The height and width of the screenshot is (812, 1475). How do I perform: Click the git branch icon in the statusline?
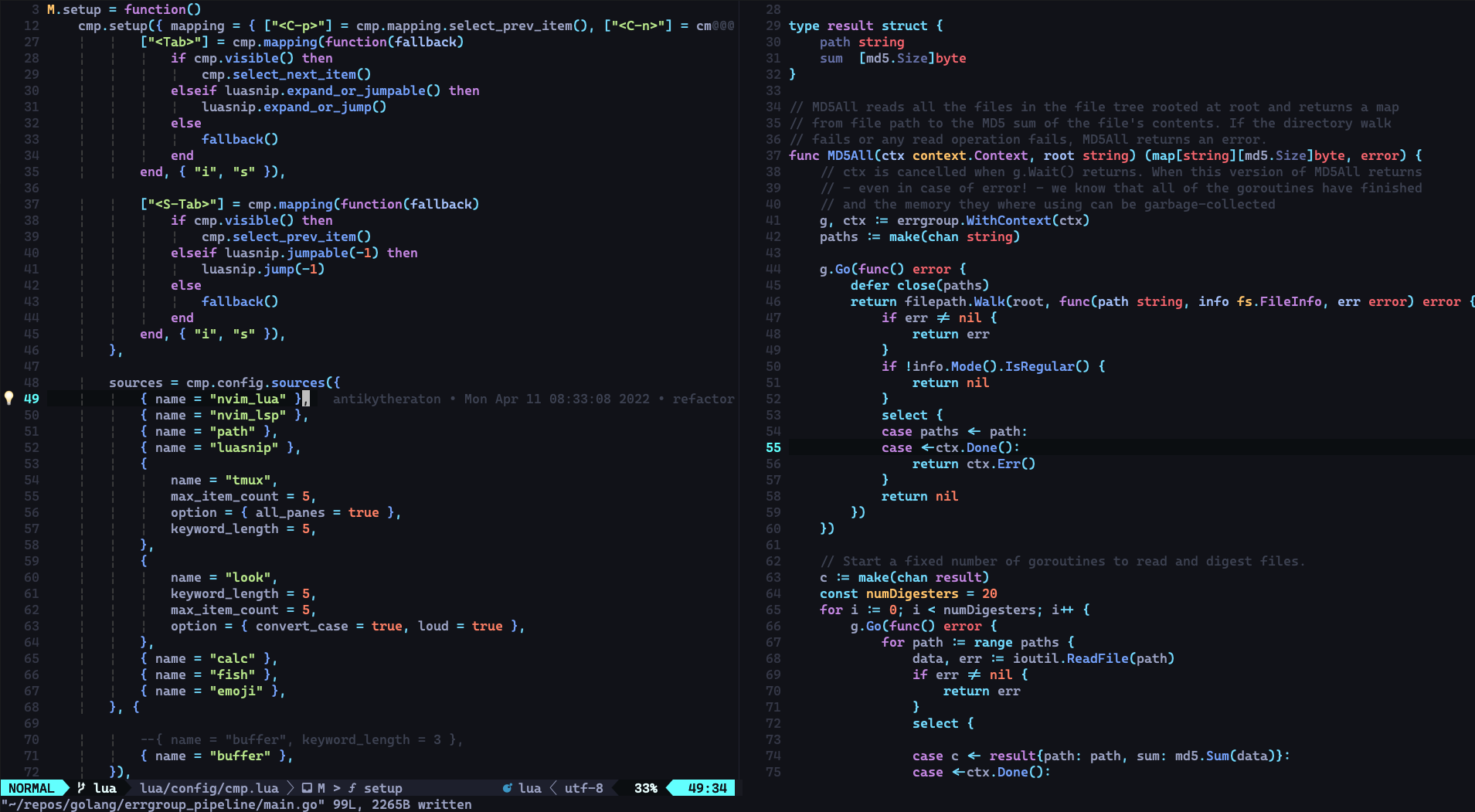(81, 788)
